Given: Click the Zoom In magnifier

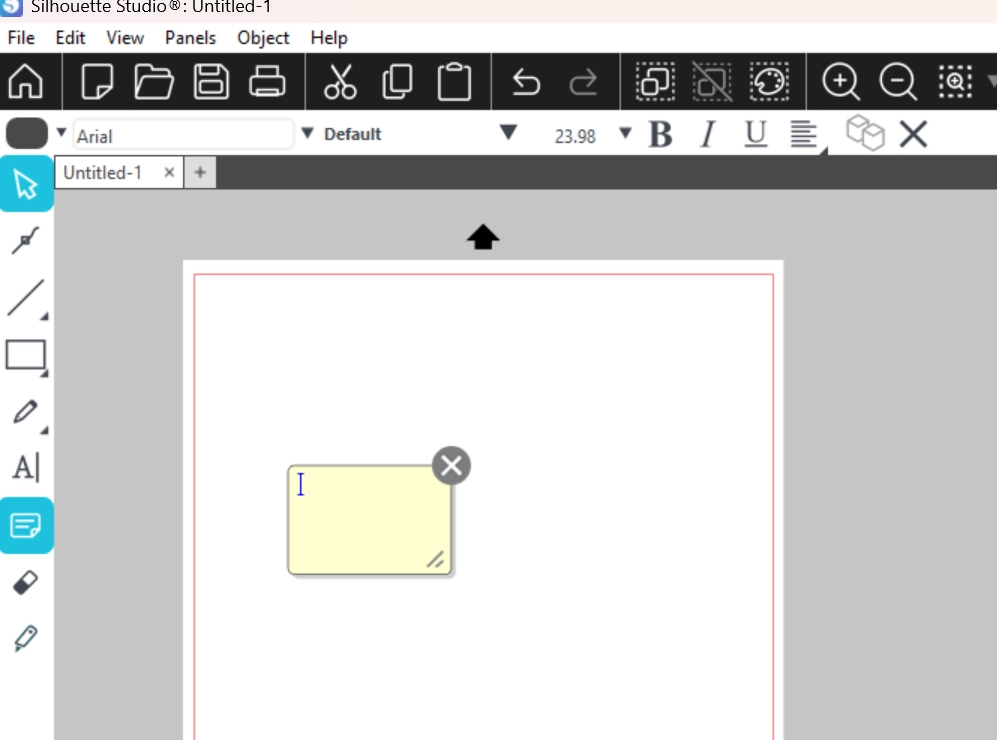Looking at the screenshot, I should pyautogui.click(x=840, y=82).
